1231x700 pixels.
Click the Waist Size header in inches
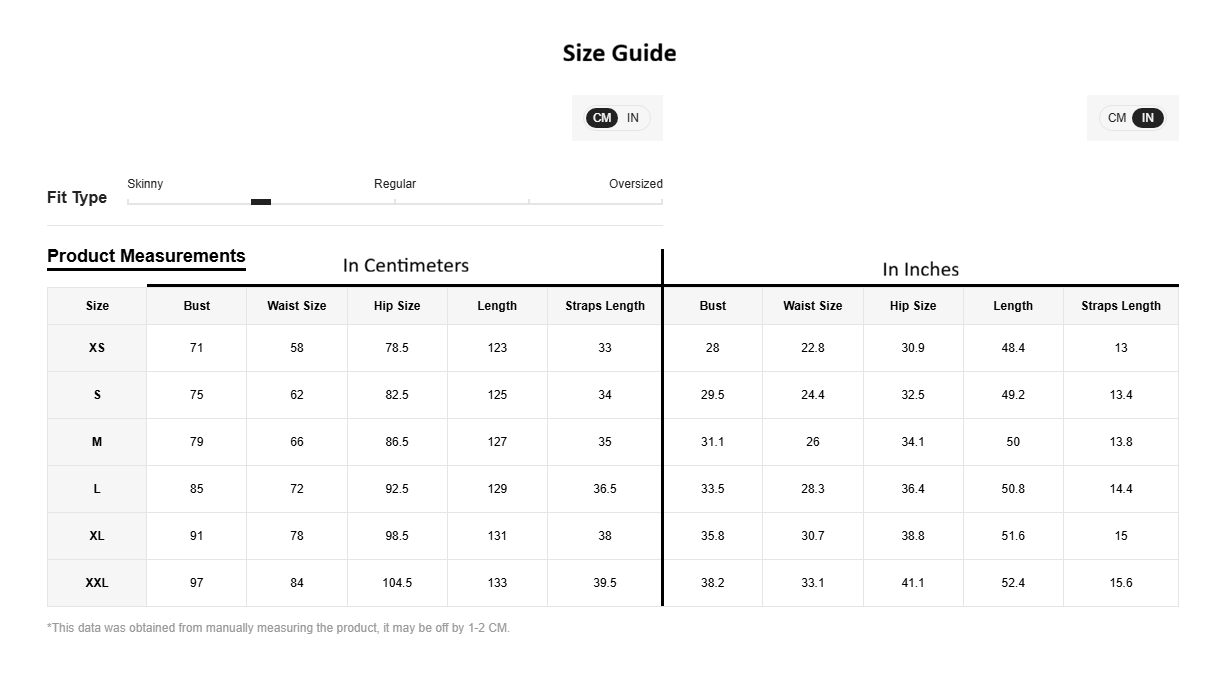[813, 306]
